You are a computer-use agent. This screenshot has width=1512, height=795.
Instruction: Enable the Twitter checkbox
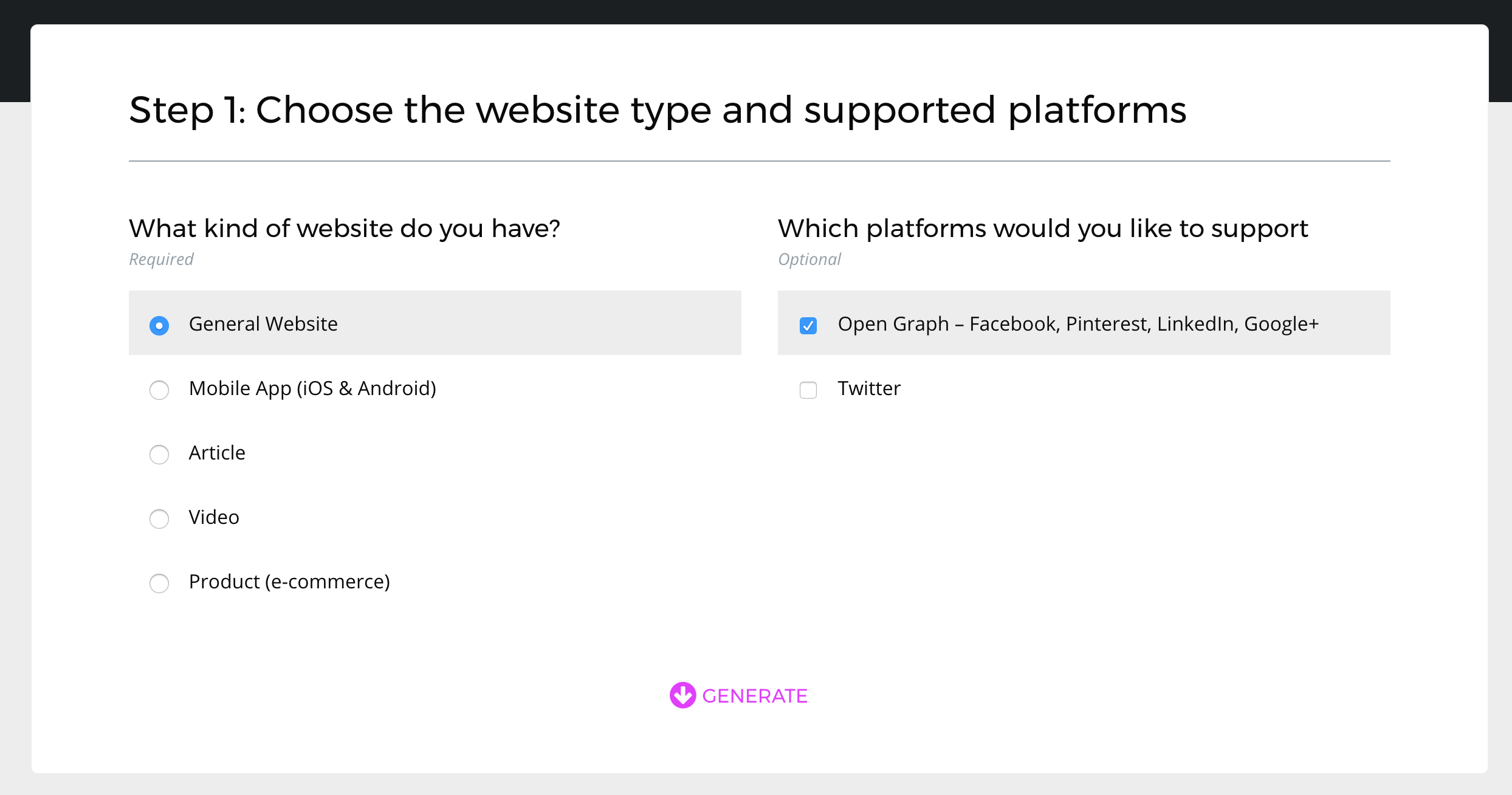click(x=808, y=390)
